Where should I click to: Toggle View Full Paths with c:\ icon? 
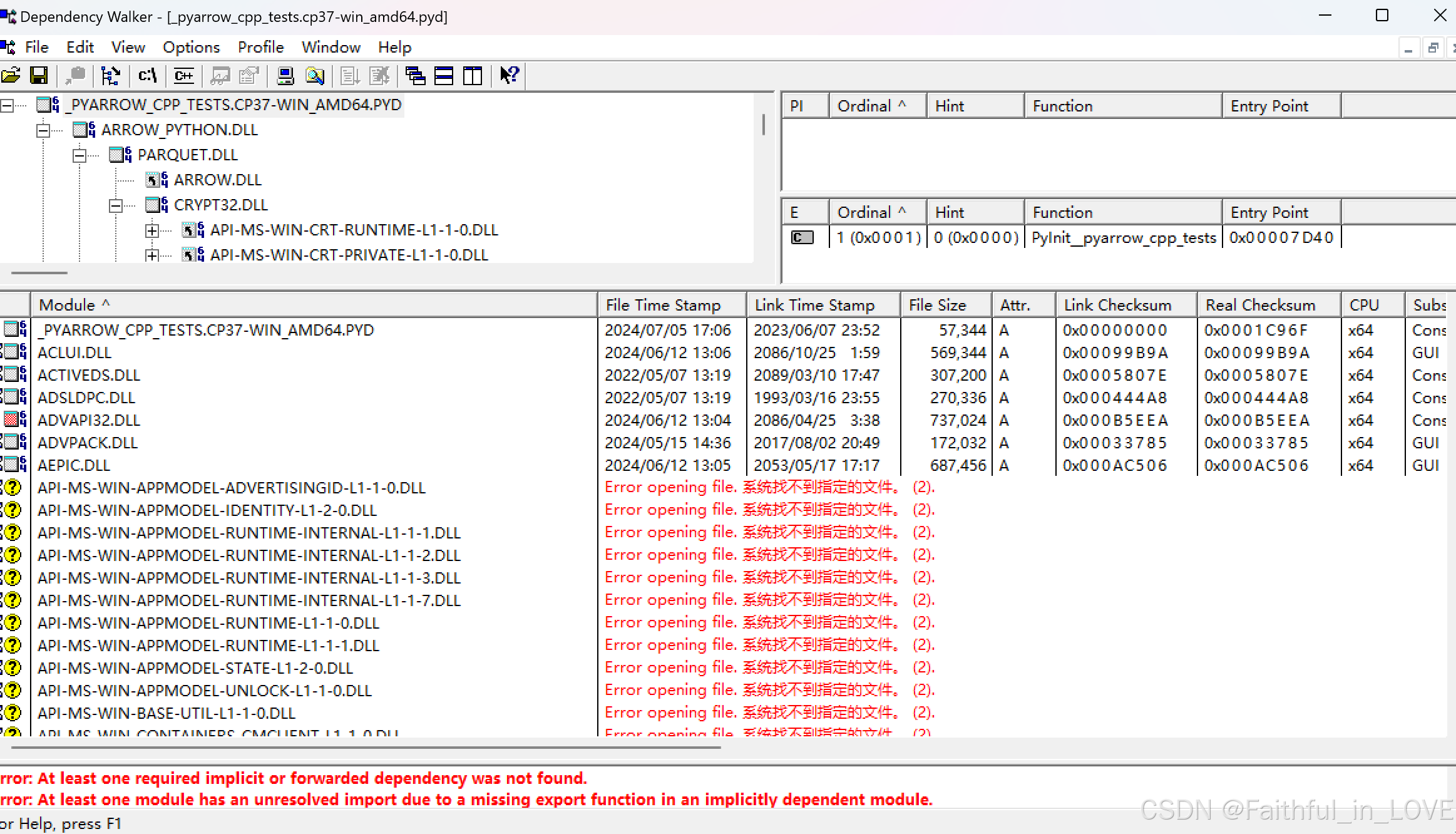(x=147, y=76)
